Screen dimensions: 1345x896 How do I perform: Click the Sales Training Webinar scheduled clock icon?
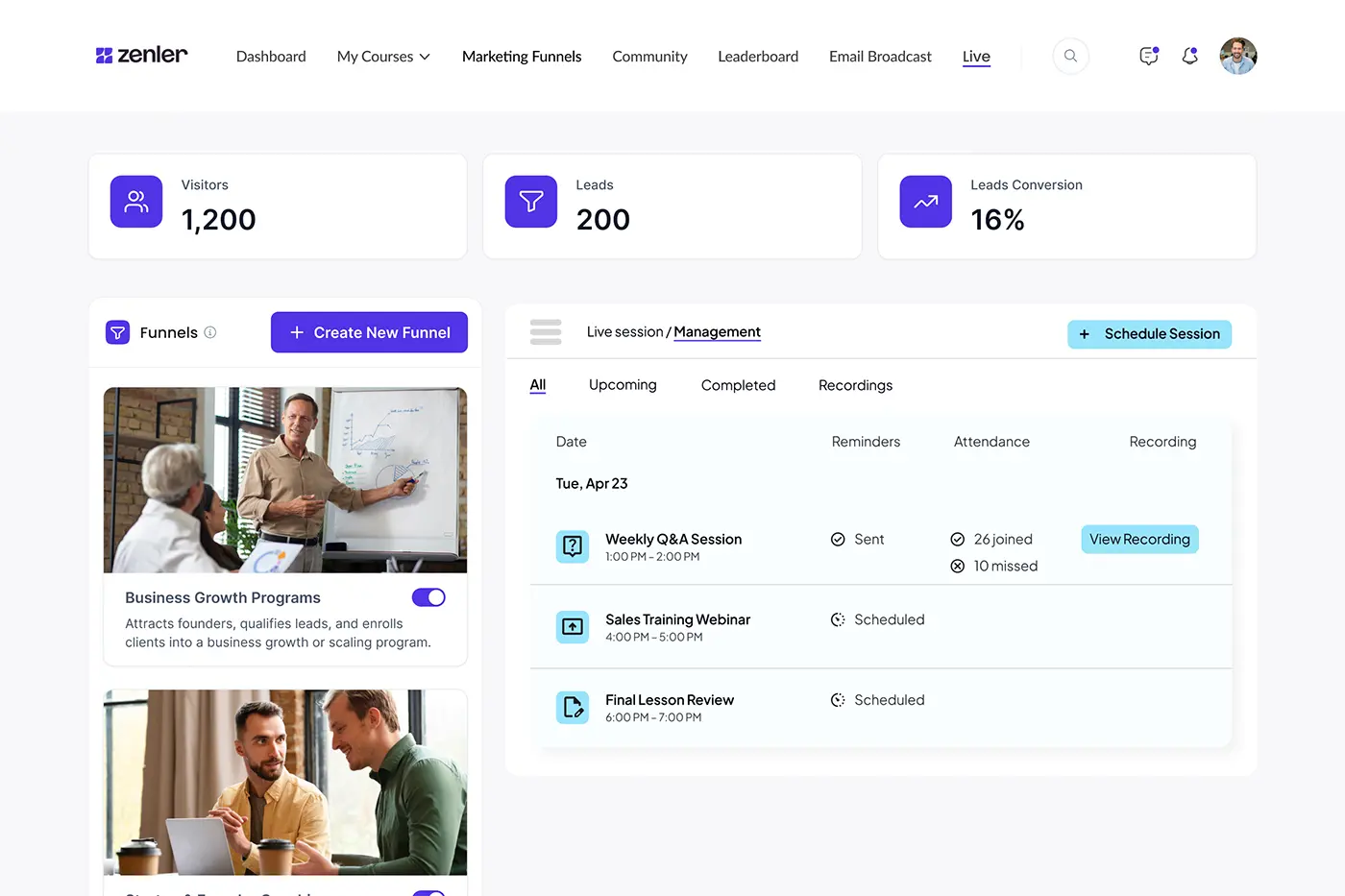tap(838, 620)
